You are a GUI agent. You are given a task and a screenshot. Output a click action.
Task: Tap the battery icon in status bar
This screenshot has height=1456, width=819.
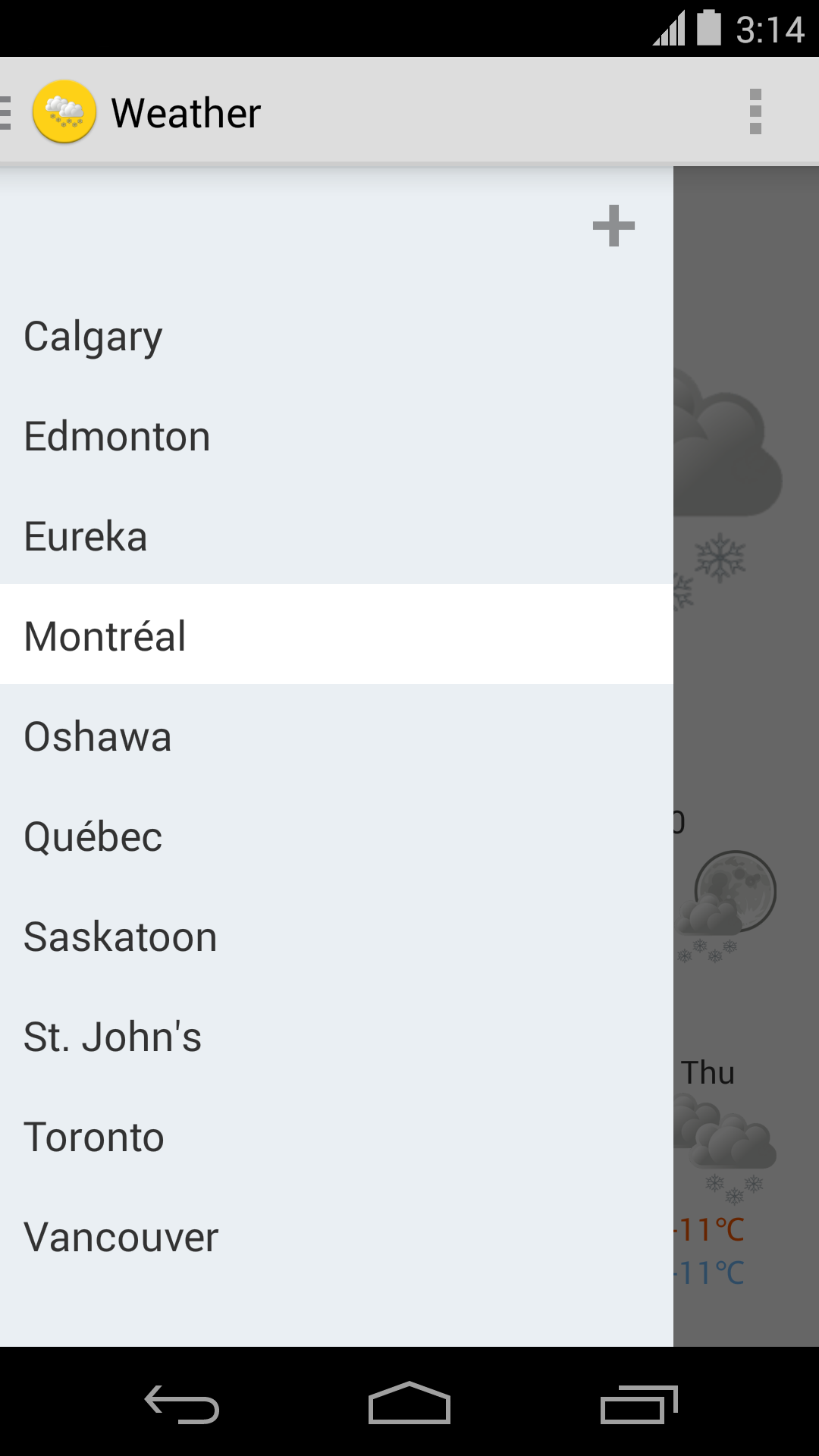(708, 29)
